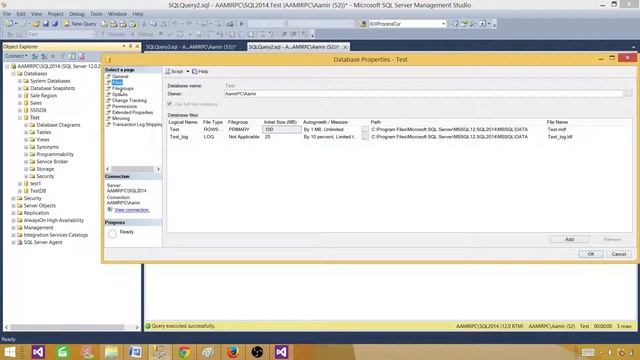Select the Permissions page in dialog

124,107
